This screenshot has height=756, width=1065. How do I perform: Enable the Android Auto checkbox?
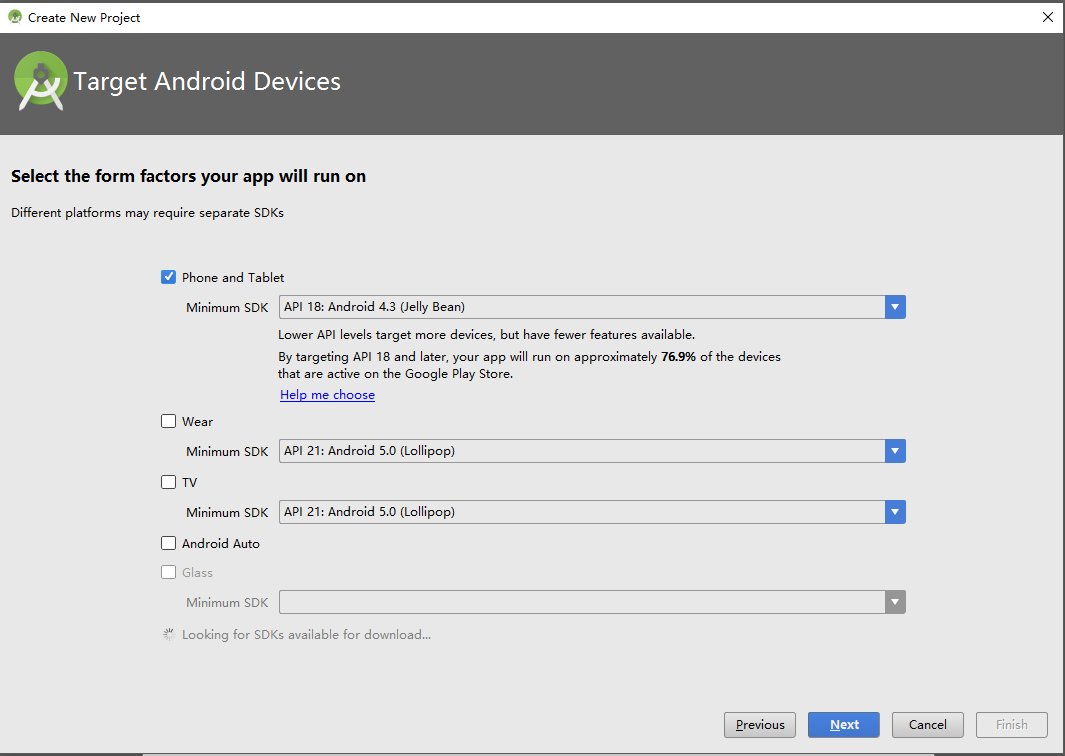(168, 542)
